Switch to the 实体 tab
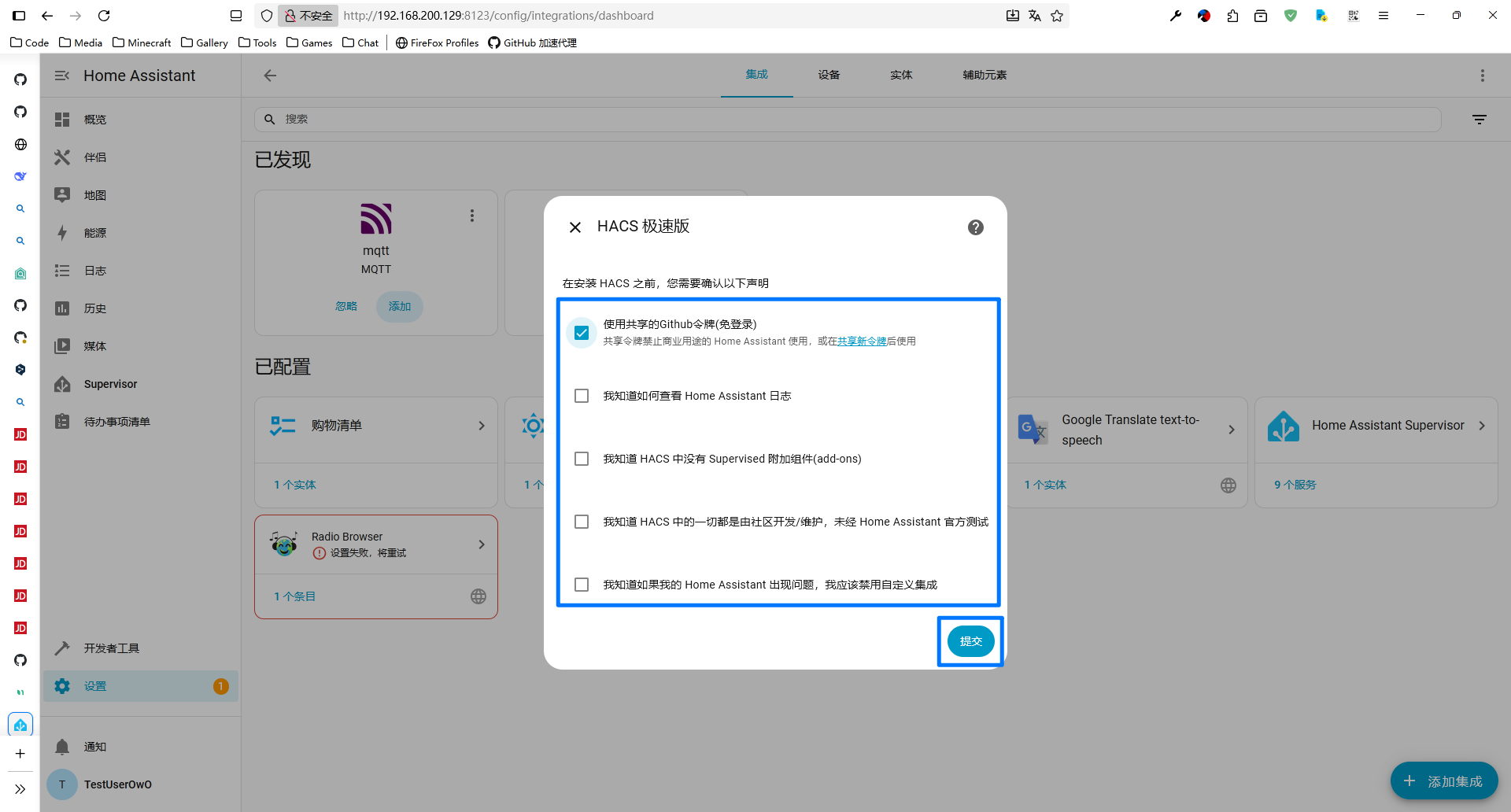The width and height of the screenshot is (1511, 812). (x=901, y=75)
